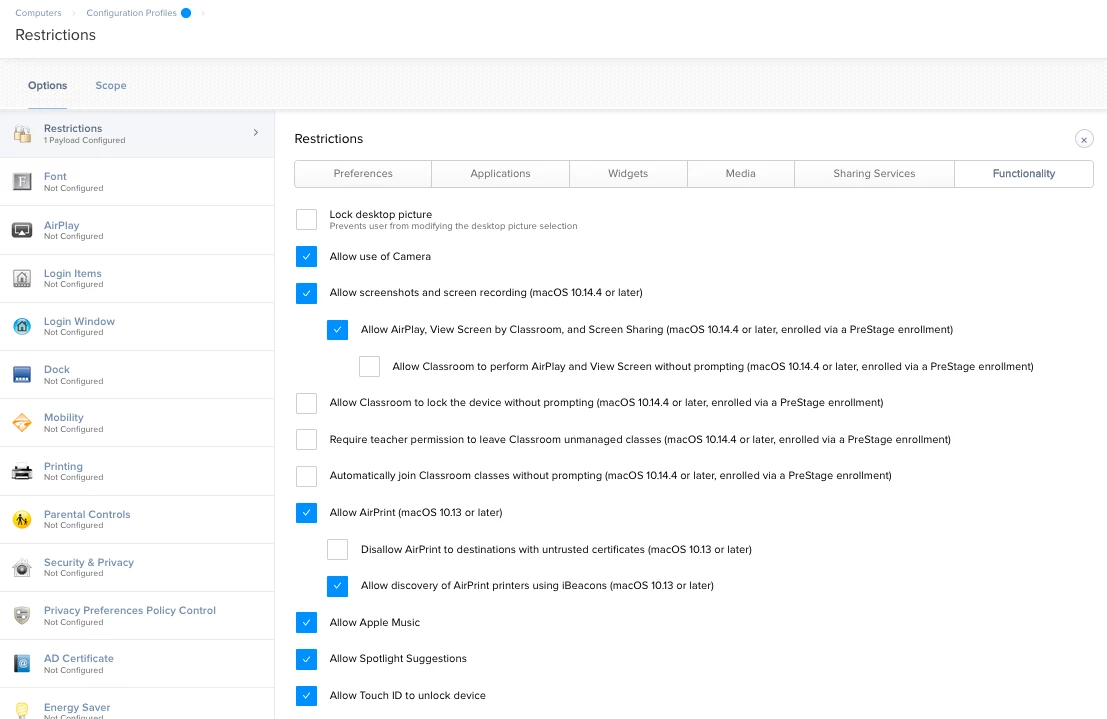Check Automatically join Classroom classes without prompting
The image size is (1107, 719).
point(306,476)
